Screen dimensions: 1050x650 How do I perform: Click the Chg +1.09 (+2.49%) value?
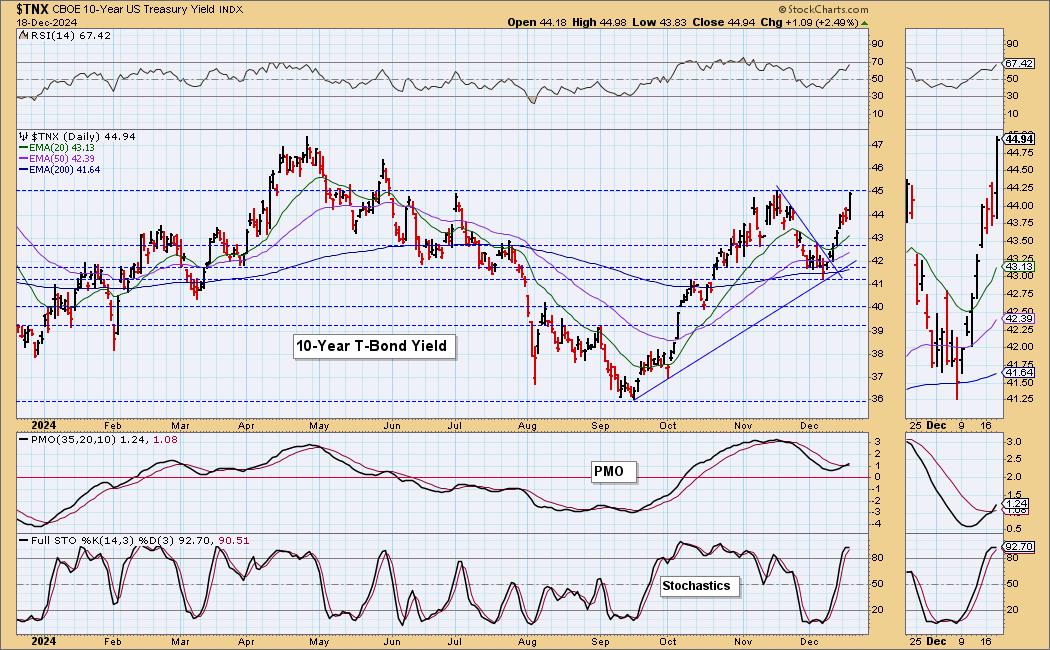click(810, 22)
